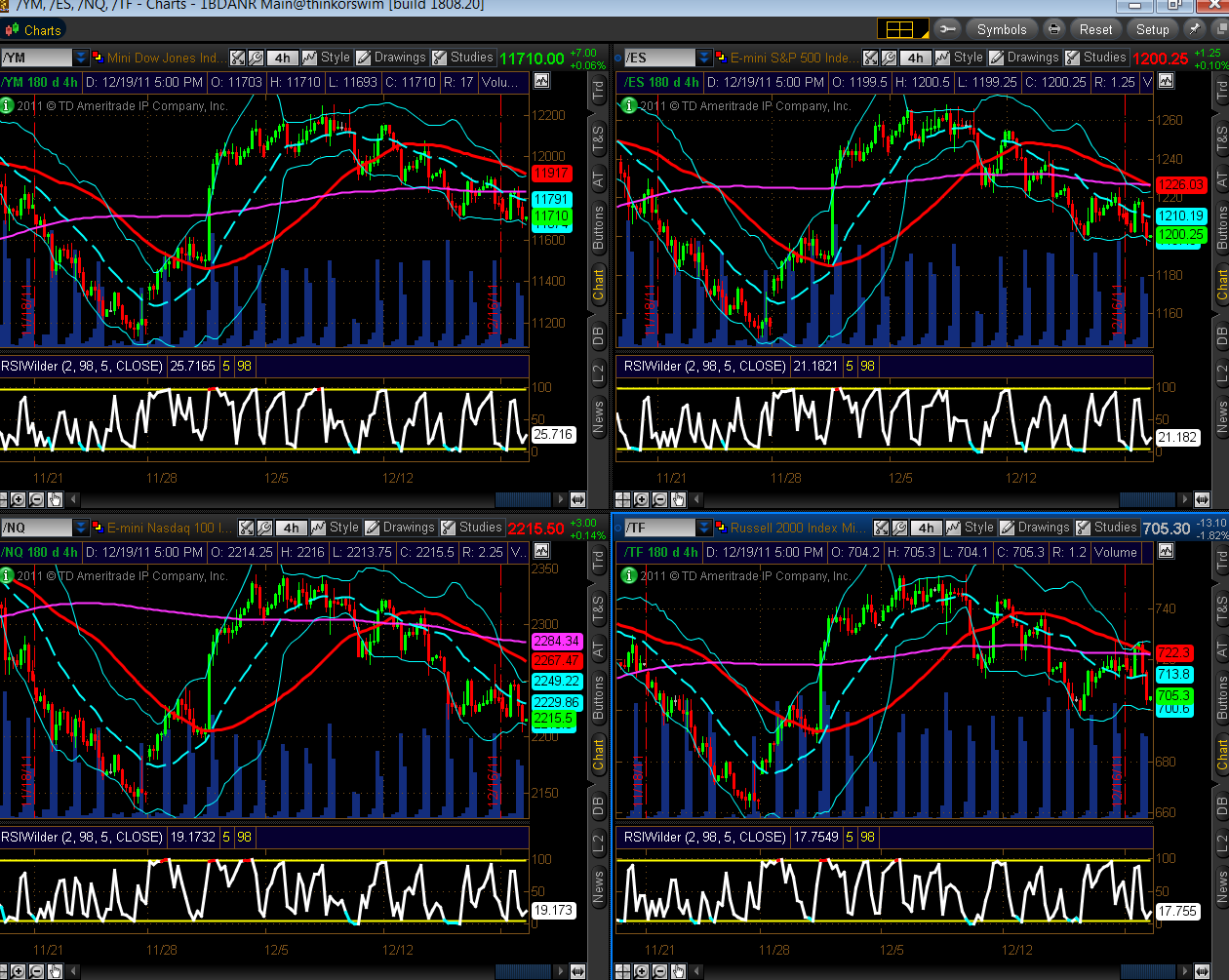Open the /YM symbol dropdown arrow
This screenshot has height=980, width=1229.
point(81,59)
